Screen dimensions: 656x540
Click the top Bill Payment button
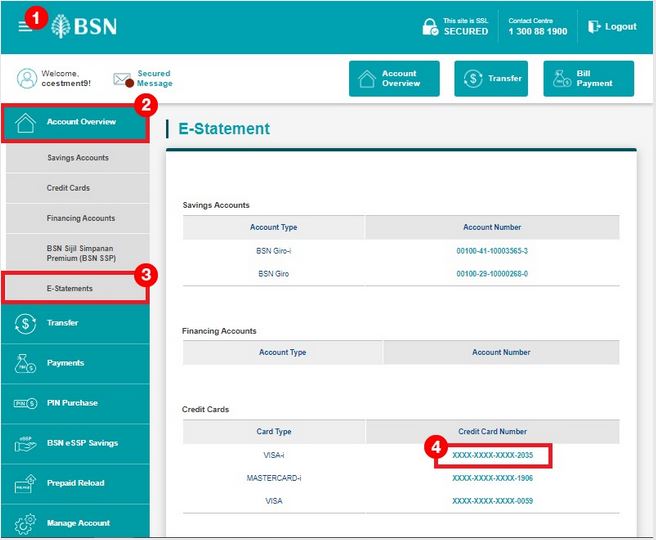click(589, 79)
